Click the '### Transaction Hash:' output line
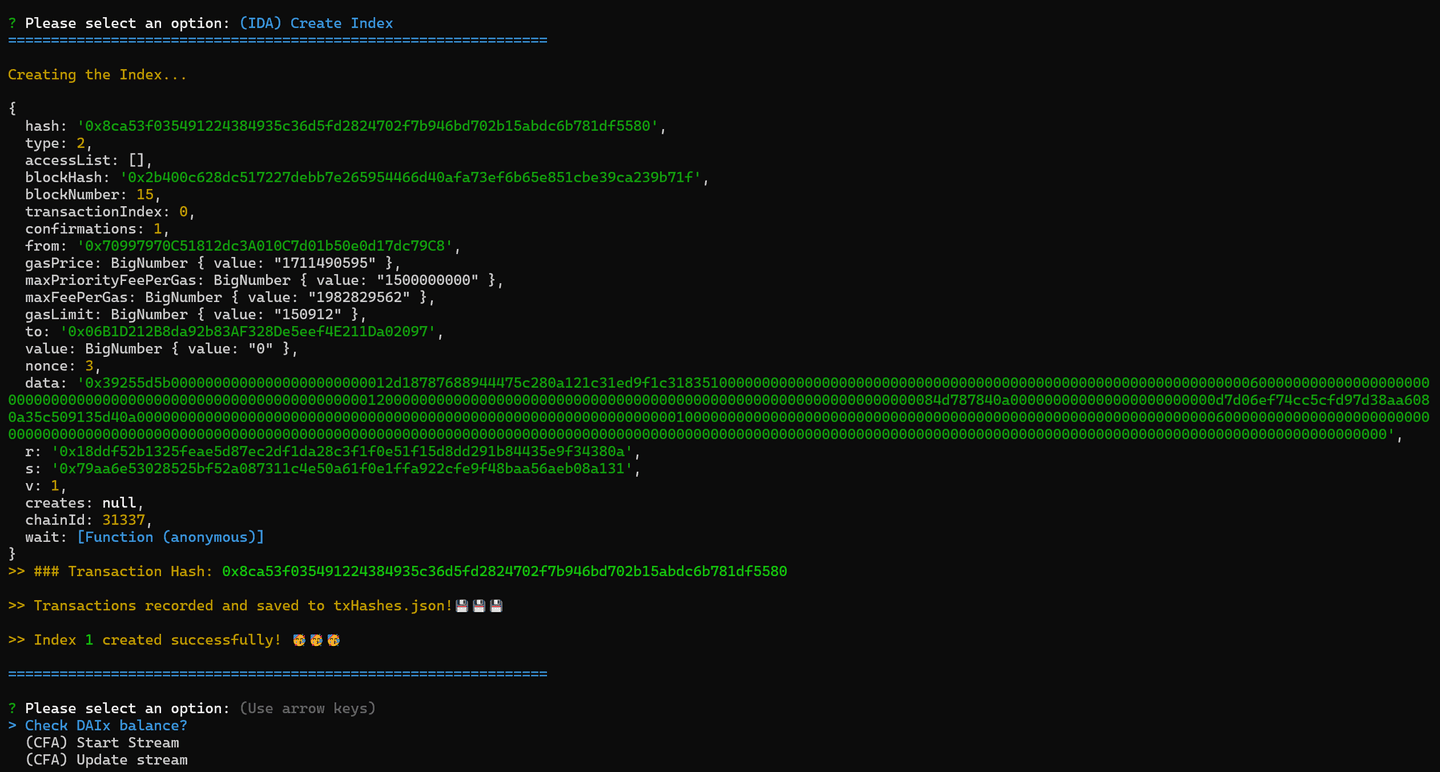This screenshot has width=1440, height=772. pos(398,571)
